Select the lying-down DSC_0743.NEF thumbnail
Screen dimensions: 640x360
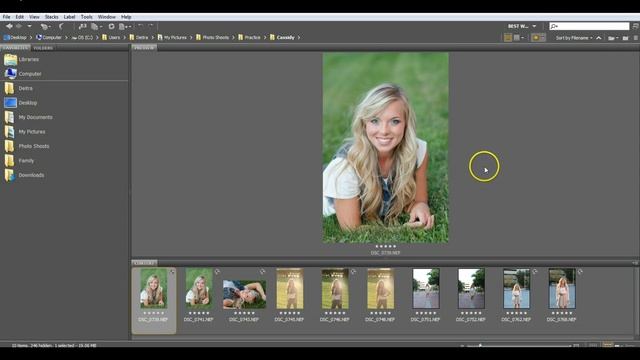pos(244,294)
